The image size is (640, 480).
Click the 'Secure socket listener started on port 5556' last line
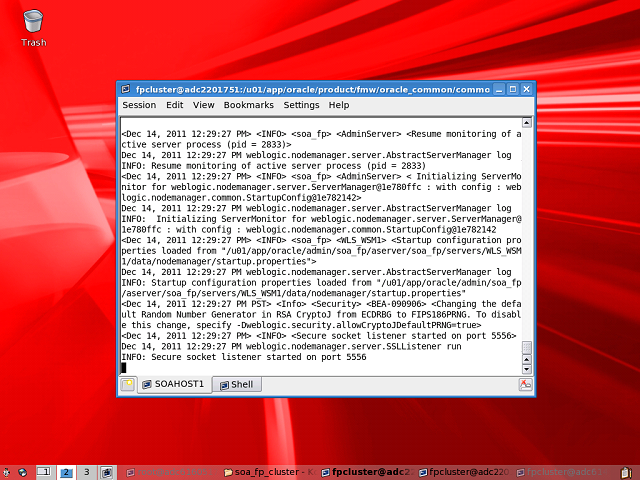pos(244,357)
